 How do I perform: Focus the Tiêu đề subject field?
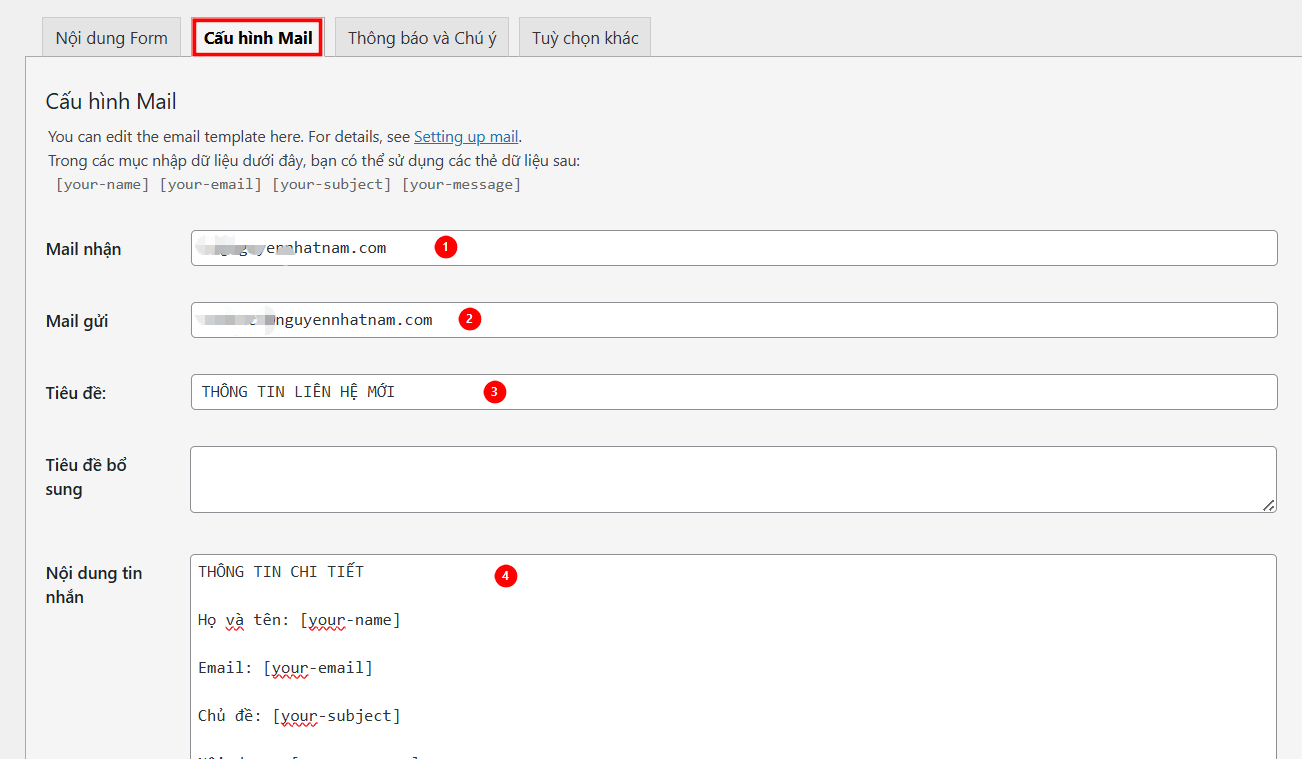pos(734,392)
